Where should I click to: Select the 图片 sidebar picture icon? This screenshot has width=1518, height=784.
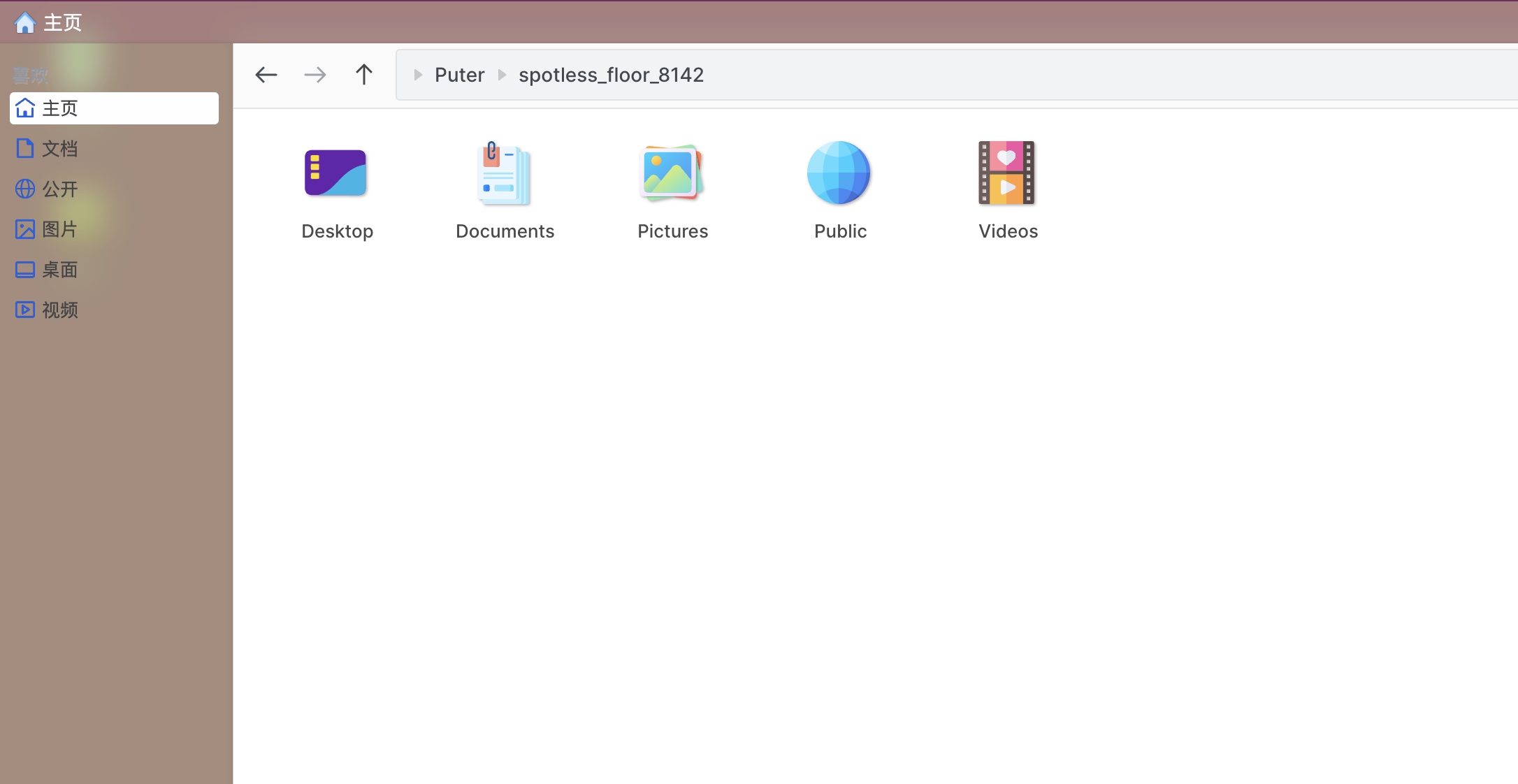coord(25,229)
